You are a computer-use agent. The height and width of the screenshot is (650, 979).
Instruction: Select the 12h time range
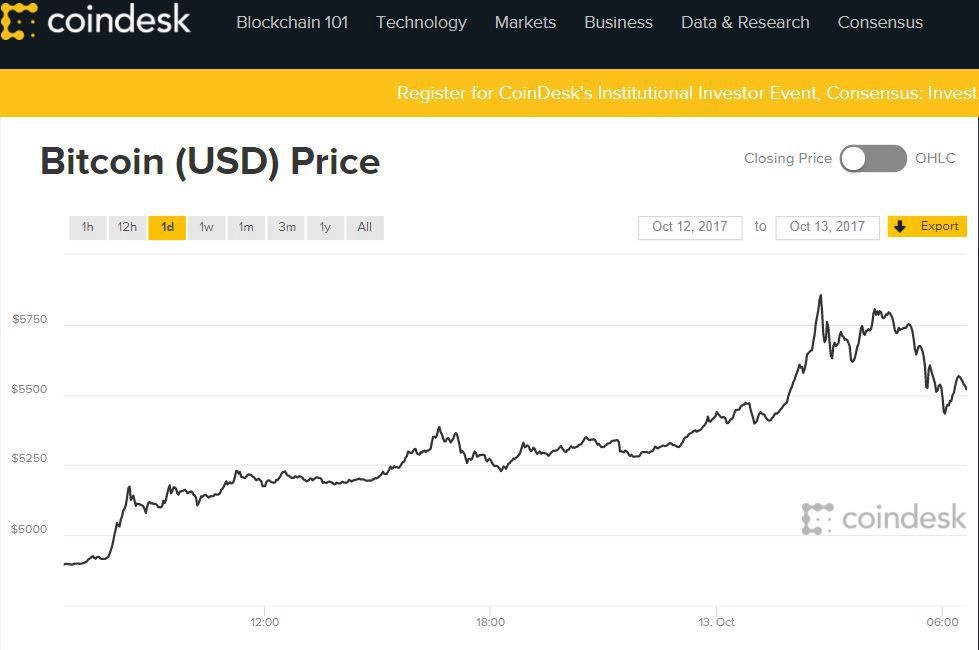pos(127,228)
